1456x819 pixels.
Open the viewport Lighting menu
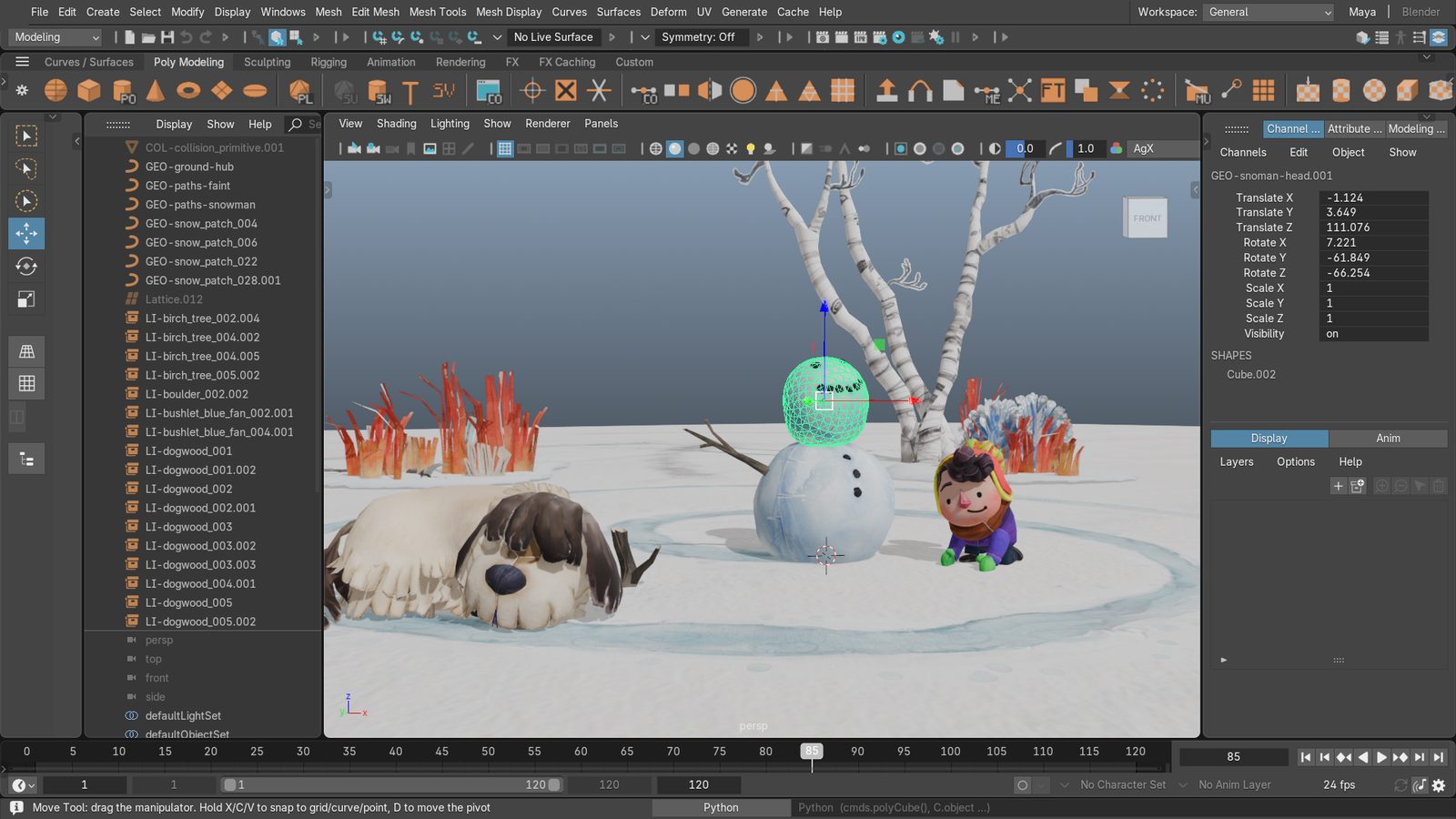pyautogui.click(x=450, y=124)
